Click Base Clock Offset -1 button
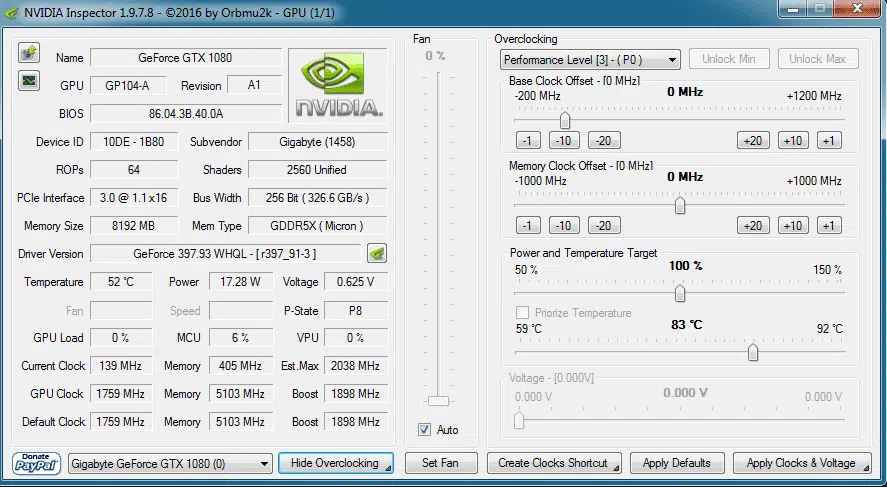Viewport: 887px width, 487px height. tap(528, 140)
